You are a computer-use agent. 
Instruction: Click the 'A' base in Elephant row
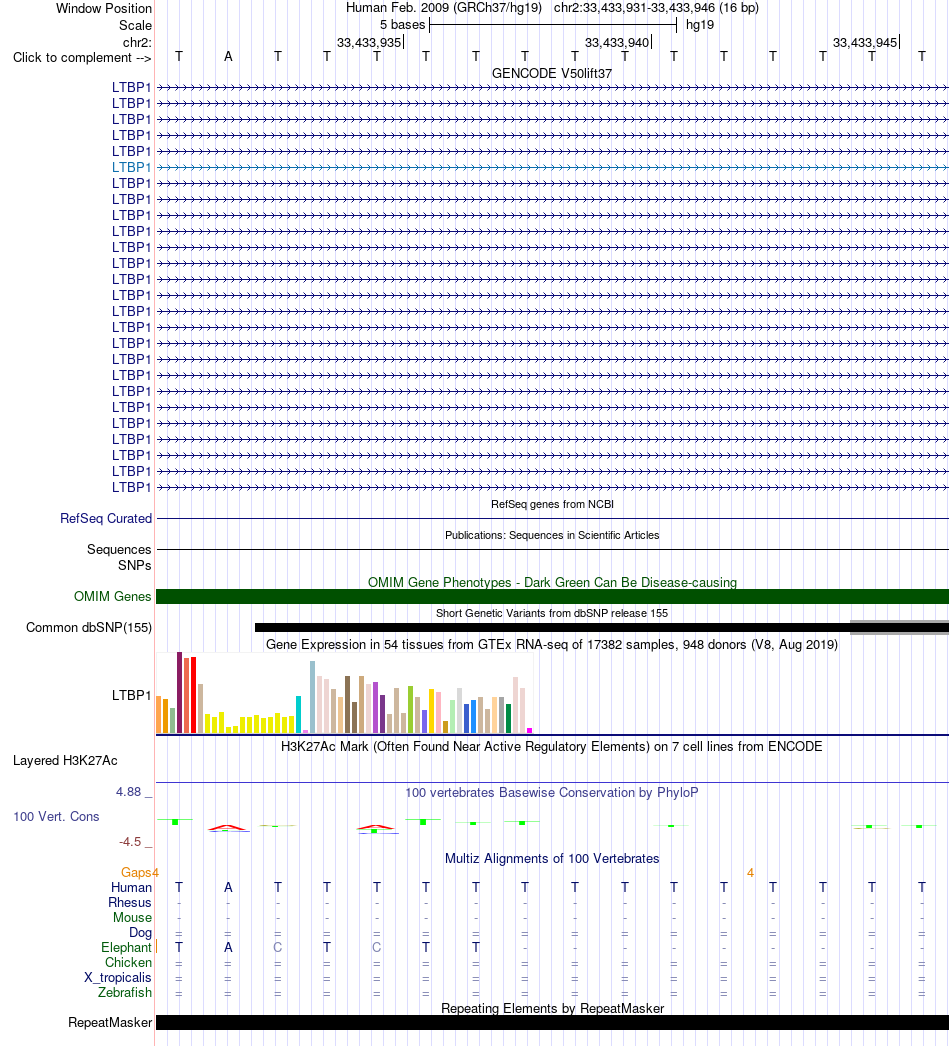(228, 947)
